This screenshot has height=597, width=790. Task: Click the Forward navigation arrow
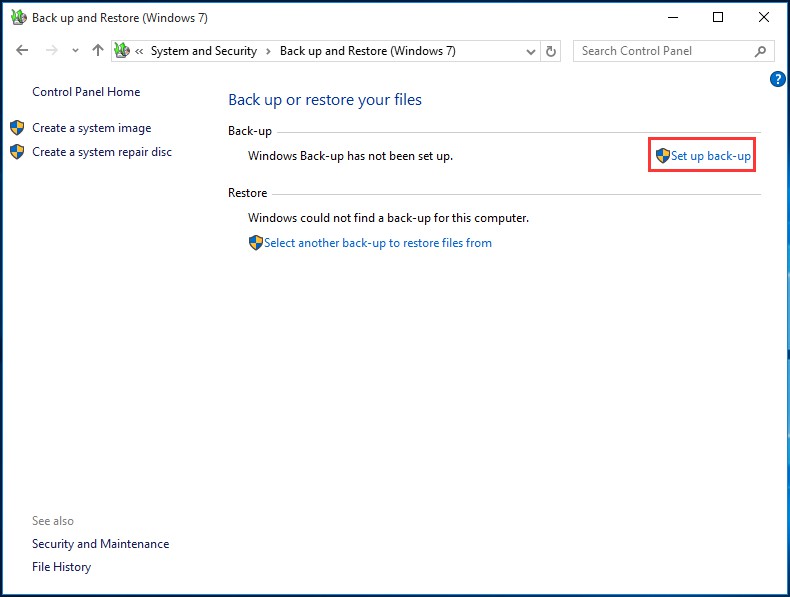(x=51, y=50)
